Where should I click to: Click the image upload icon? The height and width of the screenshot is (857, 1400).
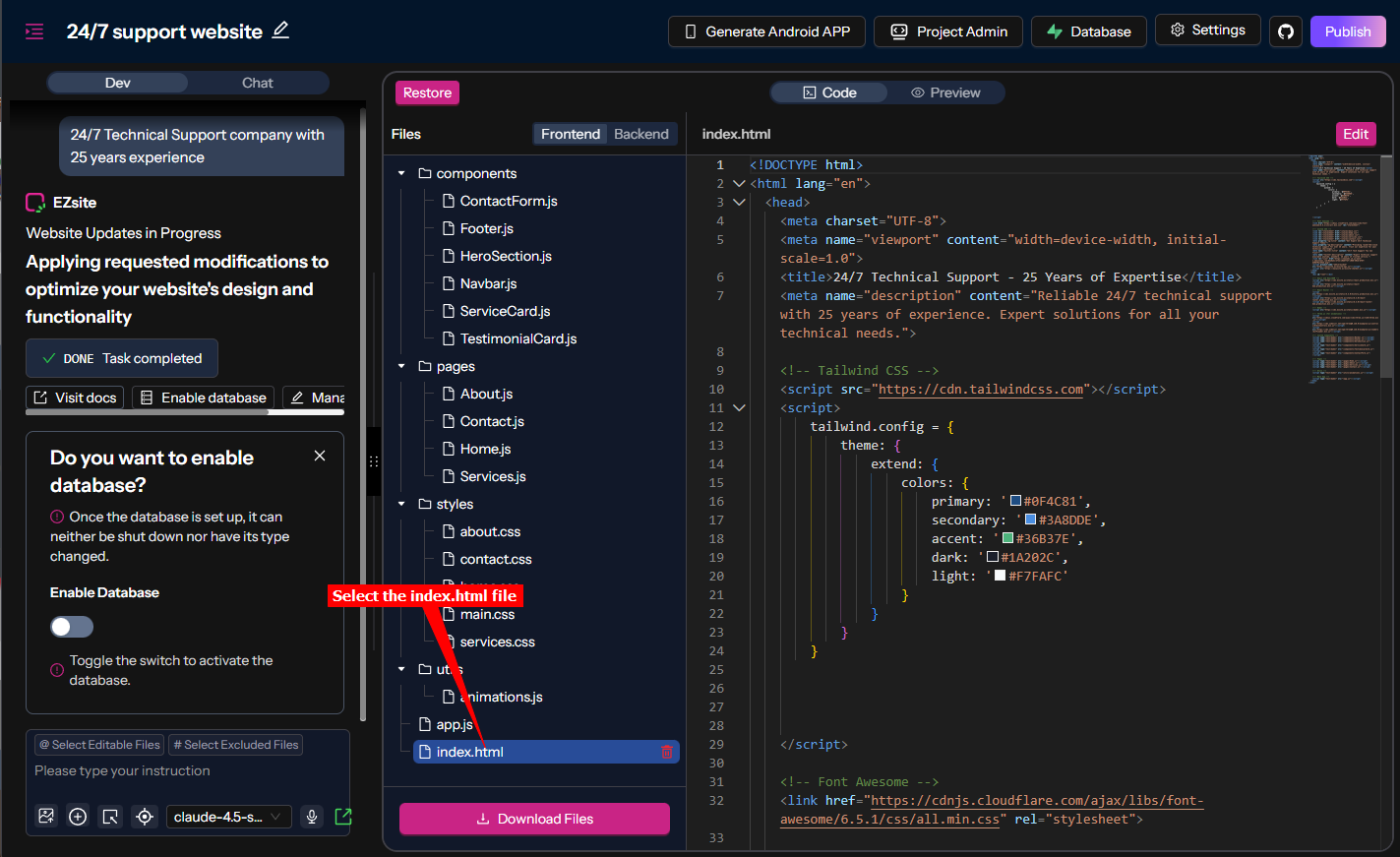point(46,817)
